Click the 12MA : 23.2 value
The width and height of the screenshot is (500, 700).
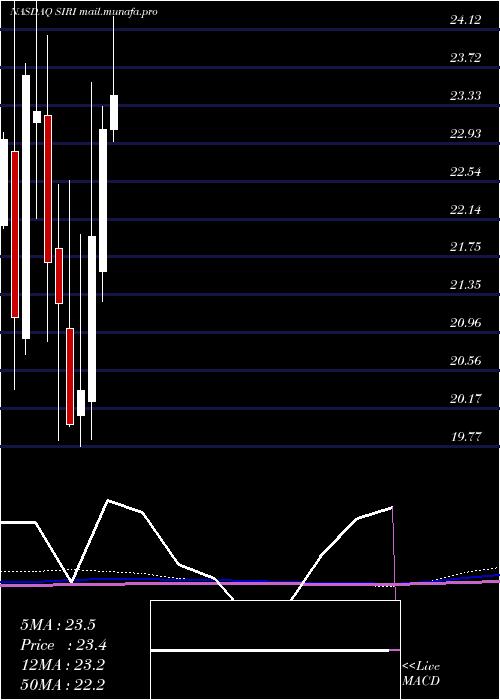click(62, 665)
